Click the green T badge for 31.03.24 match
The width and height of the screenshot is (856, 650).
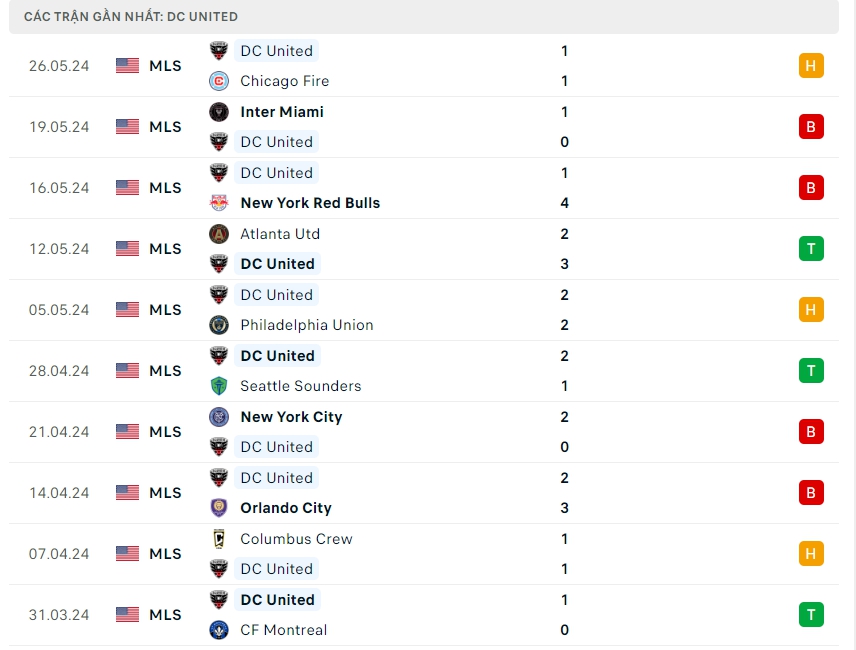[x=811, y=615]
